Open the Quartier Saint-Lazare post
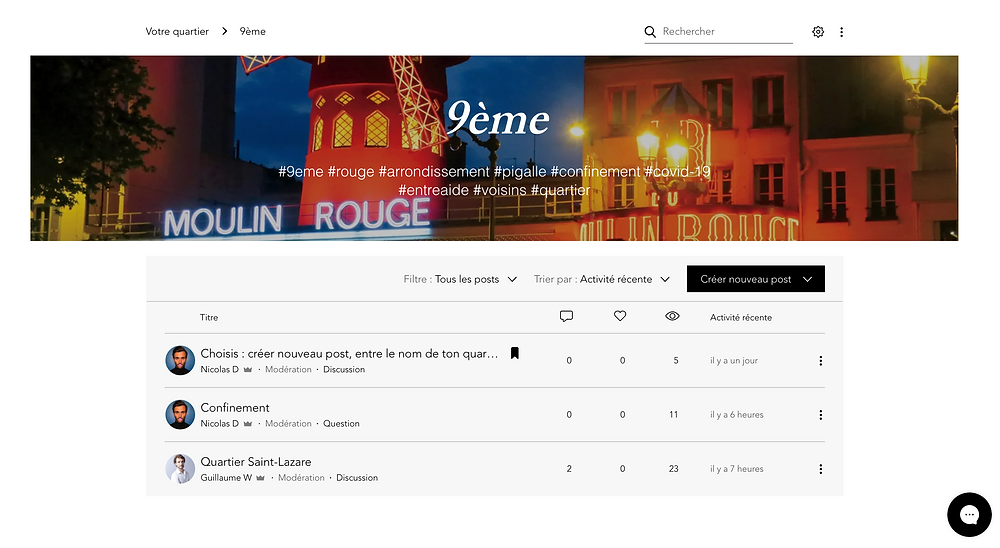The height and width of the screenshot is (548, 1000). [256, 462]
